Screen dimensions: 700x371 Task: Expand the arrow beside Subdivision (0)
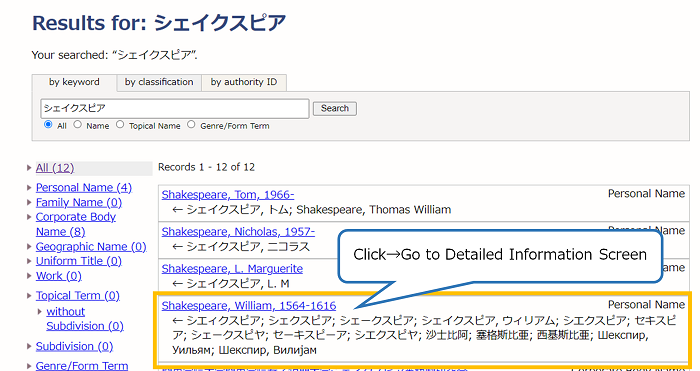click(29, 346)
